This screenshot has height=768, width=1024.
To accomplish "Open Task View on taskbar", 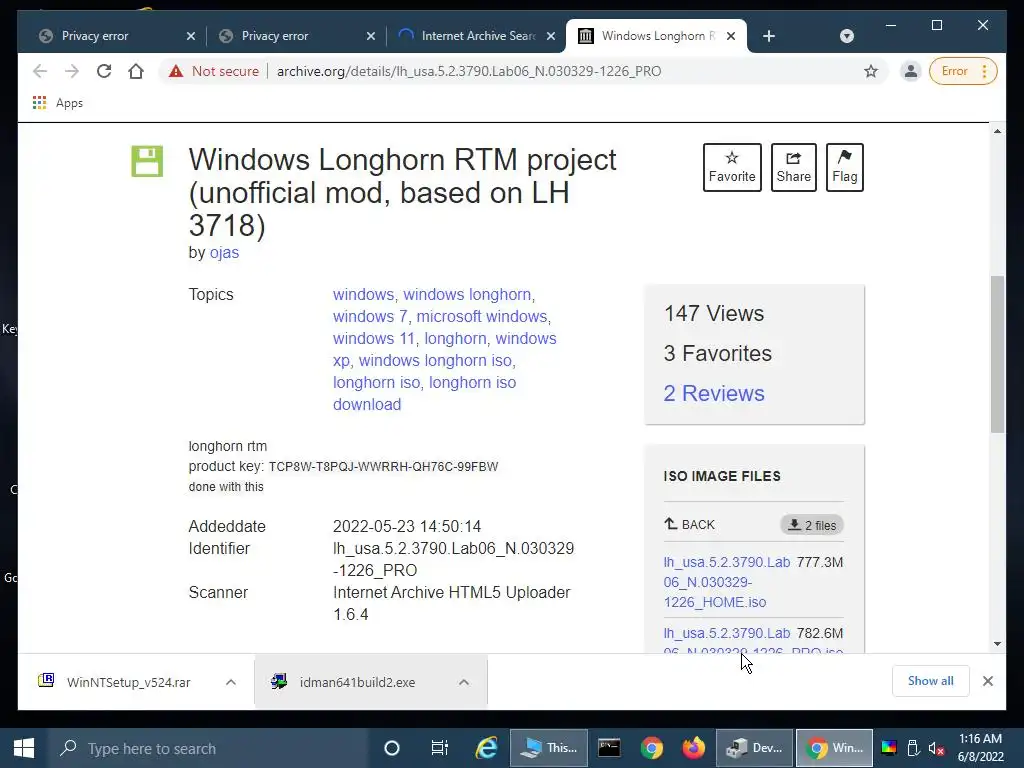I will pos(440,748).
